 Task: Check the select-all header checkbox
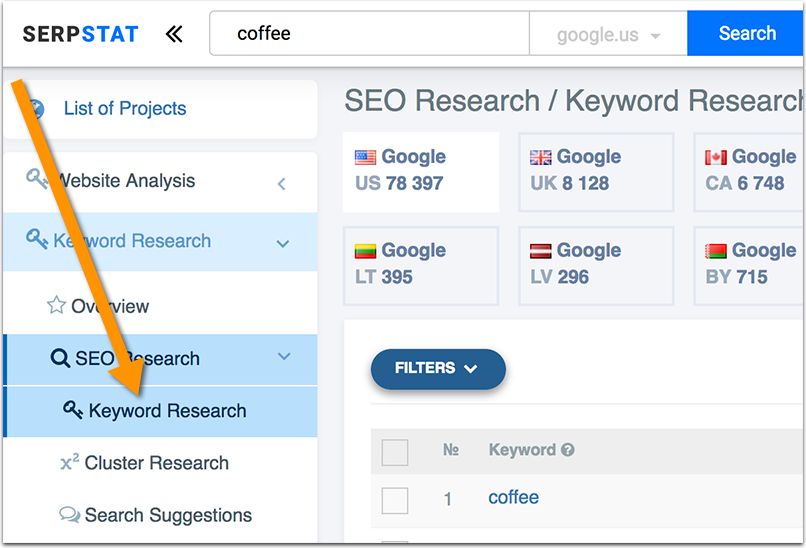point(395,452)
